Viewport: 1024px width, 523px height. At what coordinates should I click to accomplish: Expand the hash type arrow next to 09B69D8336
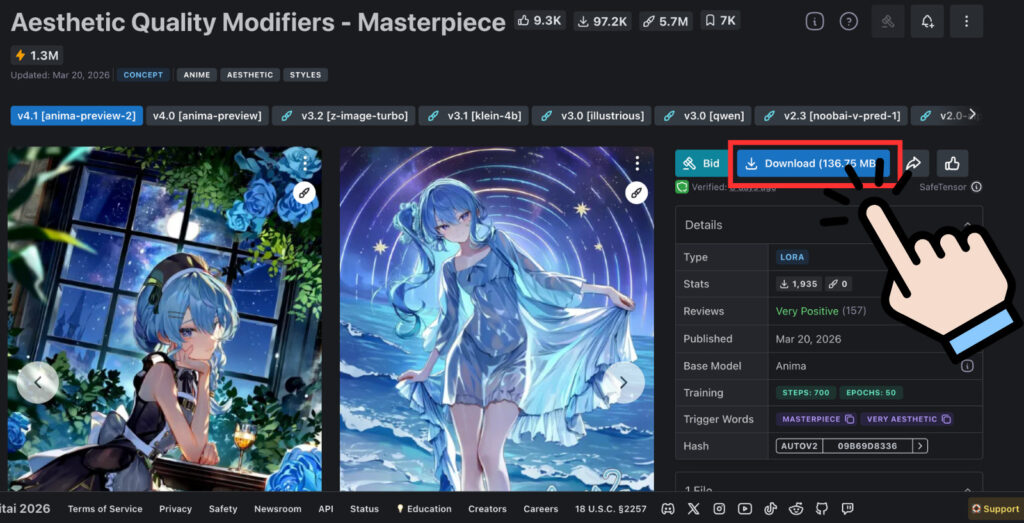click(920, 446)
